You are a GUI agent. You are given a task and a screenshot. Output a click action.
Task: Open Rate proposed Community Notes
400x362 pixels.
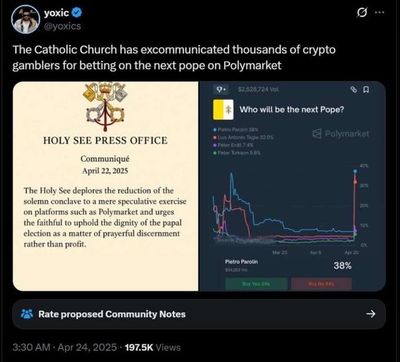click(x=199, y=314)
